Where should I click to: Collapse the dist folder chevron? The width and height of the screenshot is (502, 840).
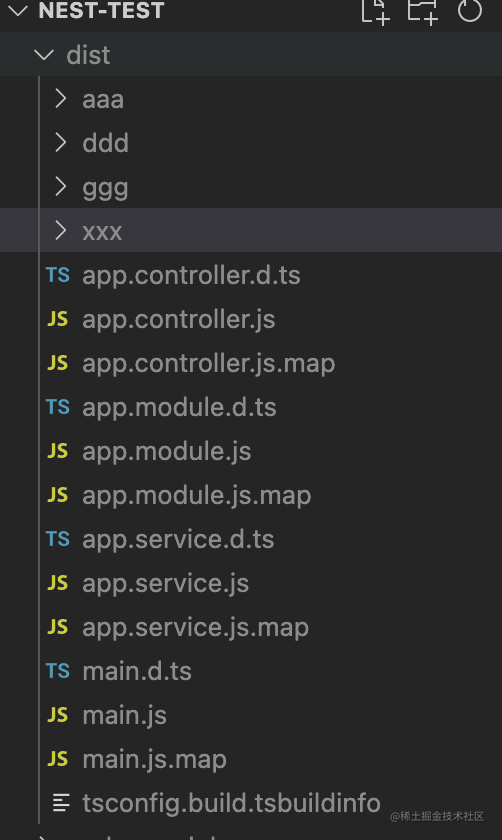tap(43, 55)
